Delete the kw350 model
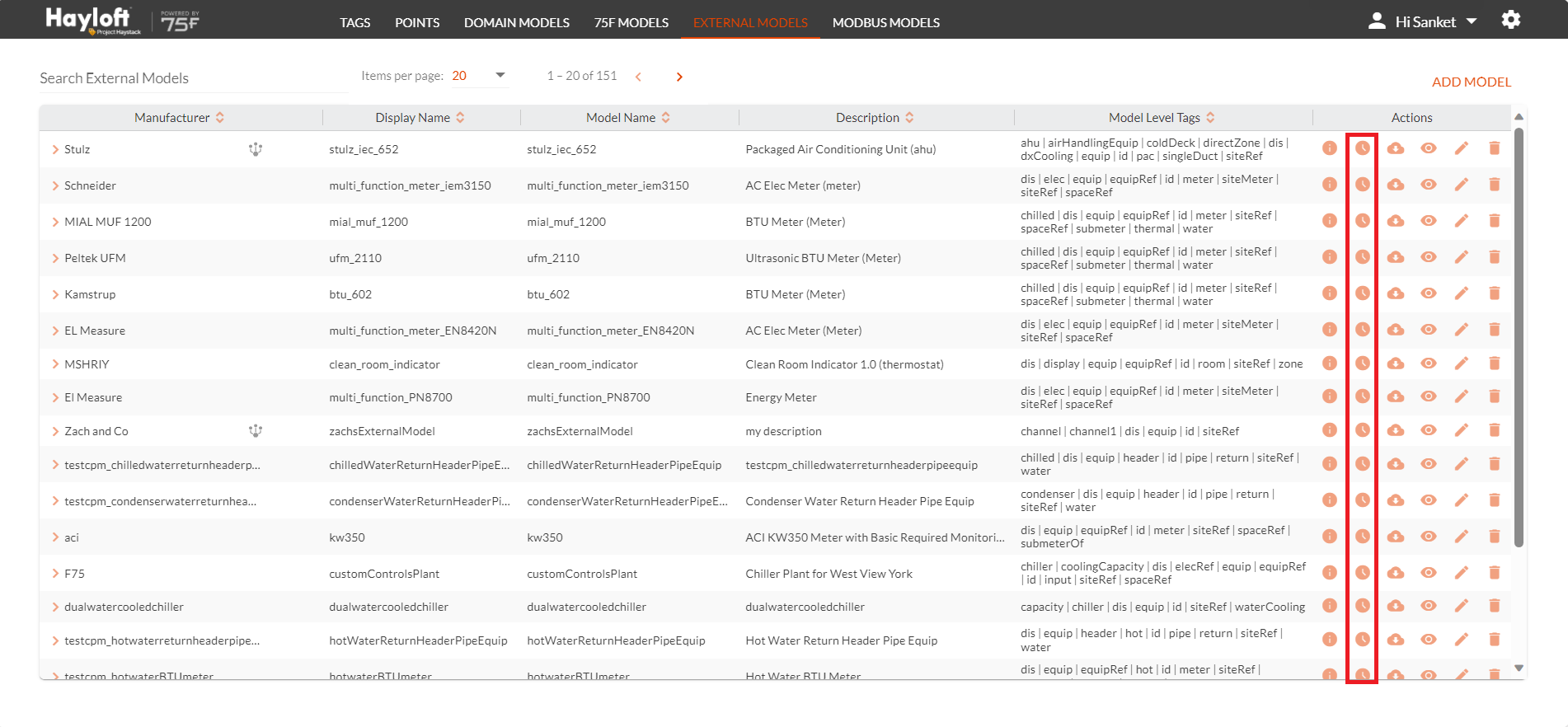1568x727 pixels. 1495,537
